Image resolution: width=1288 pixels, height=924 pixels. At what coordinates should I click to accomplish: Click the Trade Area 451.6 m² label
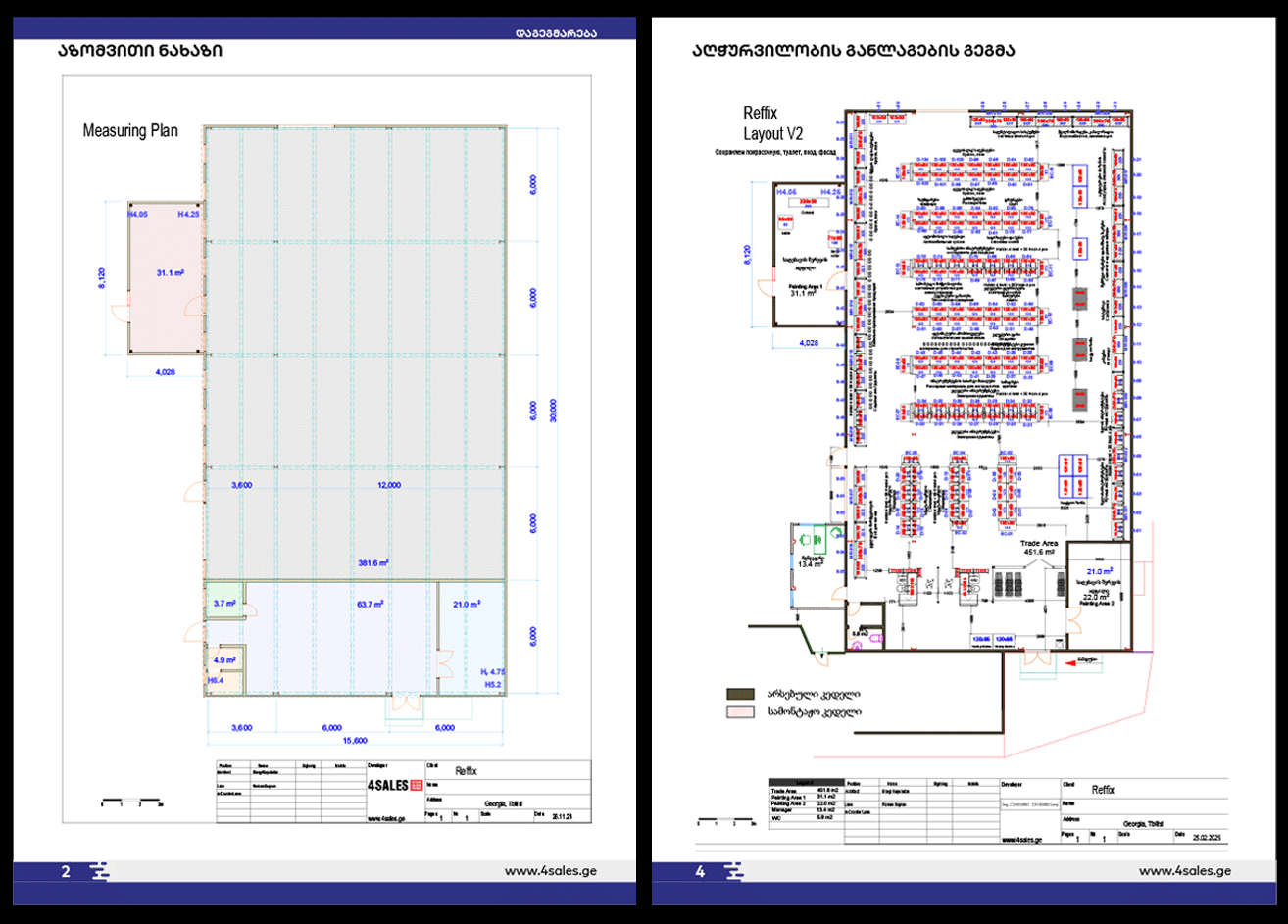(x=1038, y=548)
